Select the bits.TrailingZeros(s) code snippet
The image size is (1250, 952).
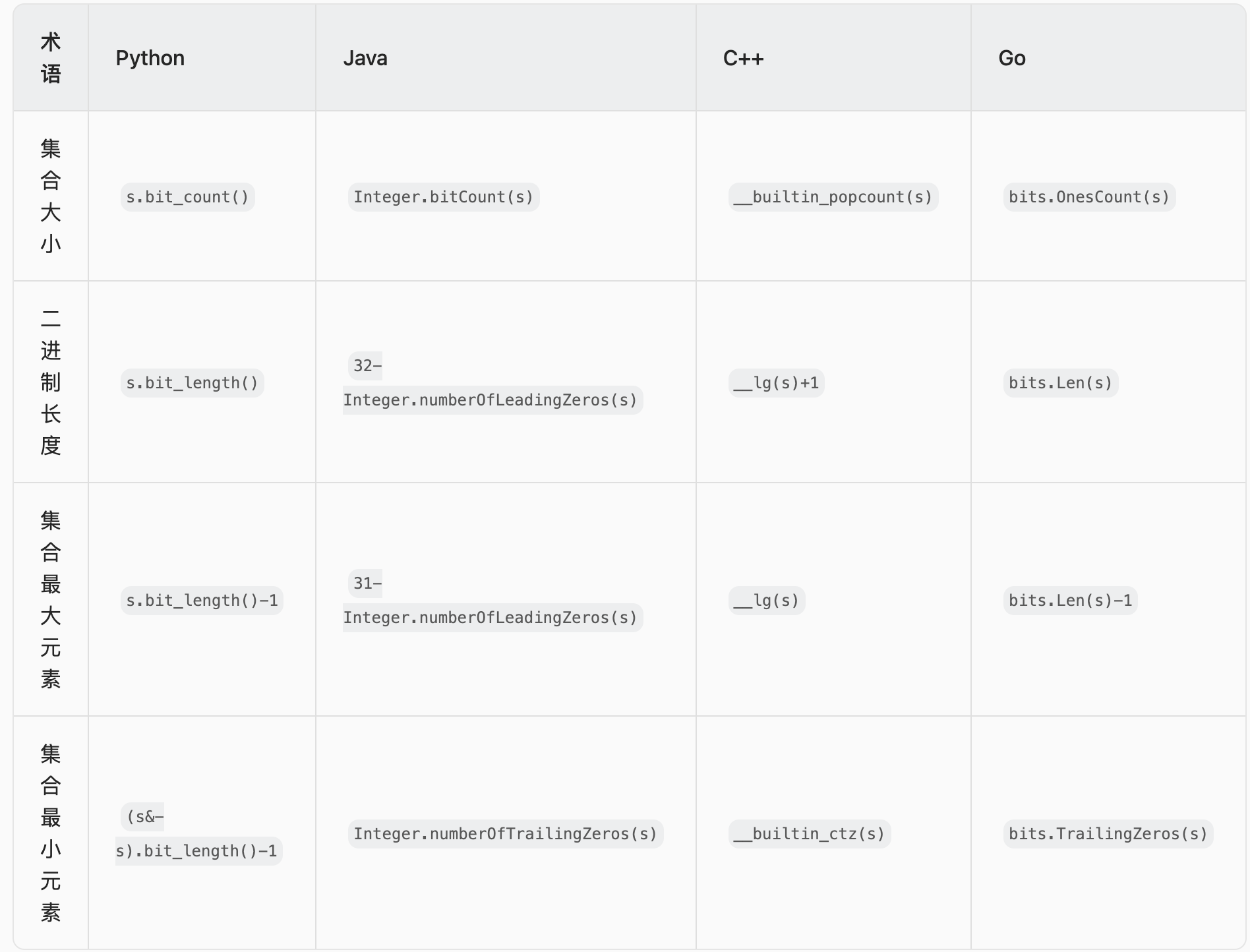coord(1108,834)
